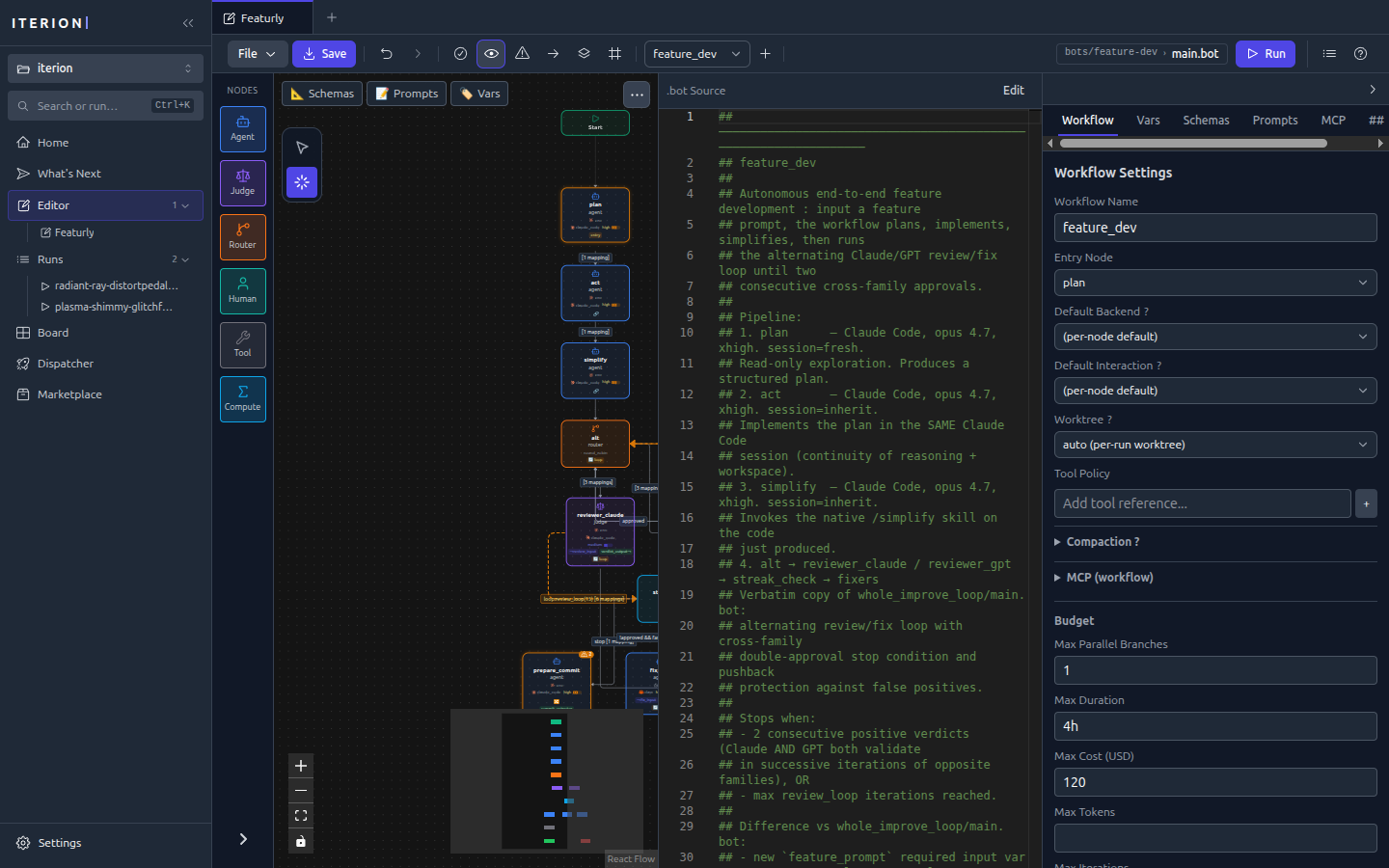
Task: Open the Marketplace page
Action: (x=105, y=394)
